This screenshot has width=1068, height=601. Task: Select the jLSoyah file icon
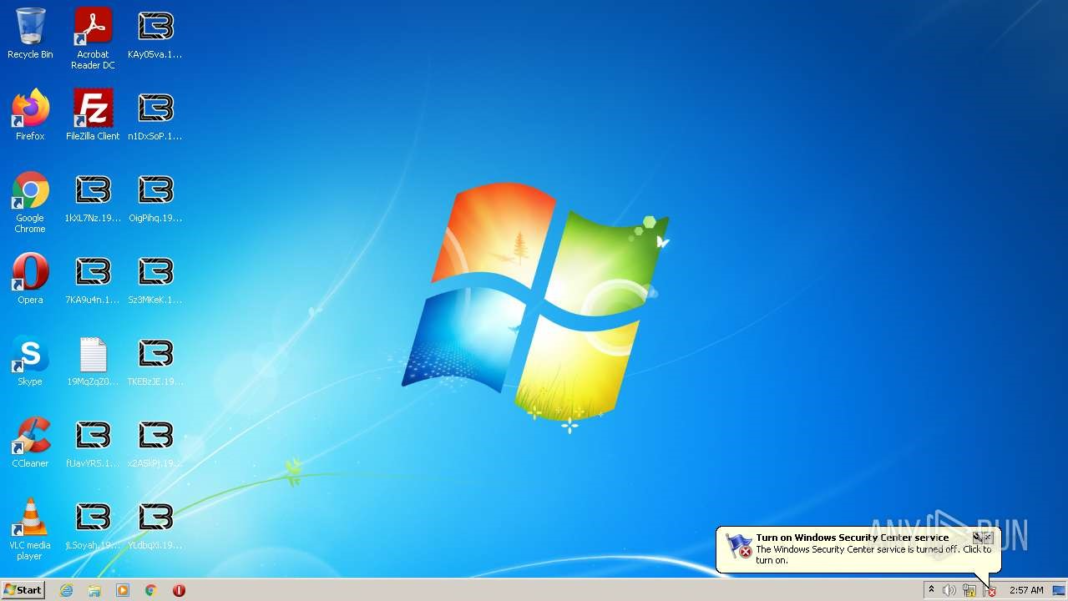coord(93,524)
